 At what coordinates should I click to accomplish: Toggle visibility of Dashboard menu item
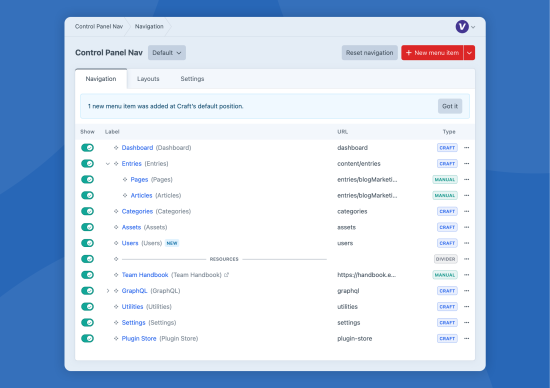[87, 148]
